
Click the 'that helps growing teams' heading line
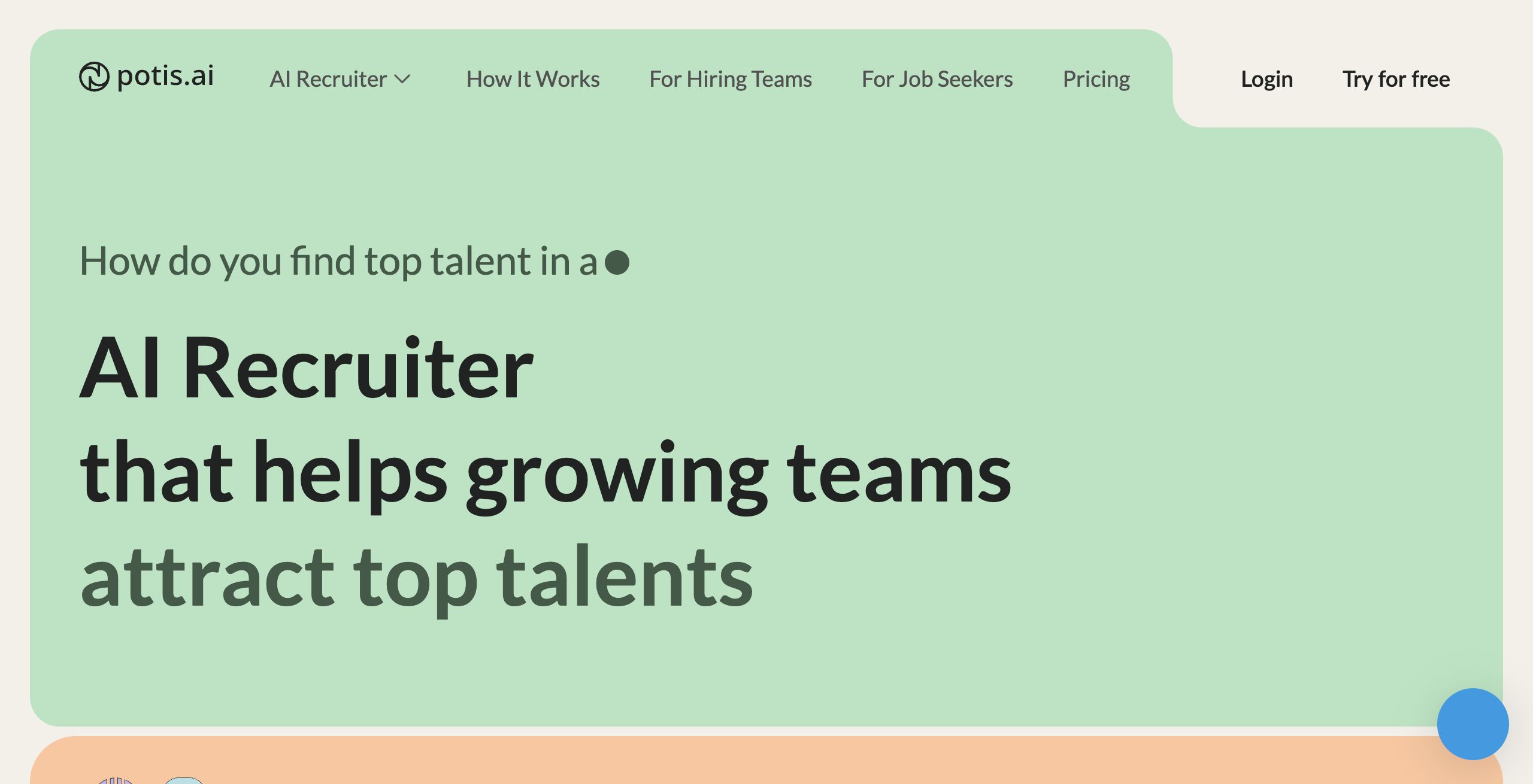(x=546, y=472)
